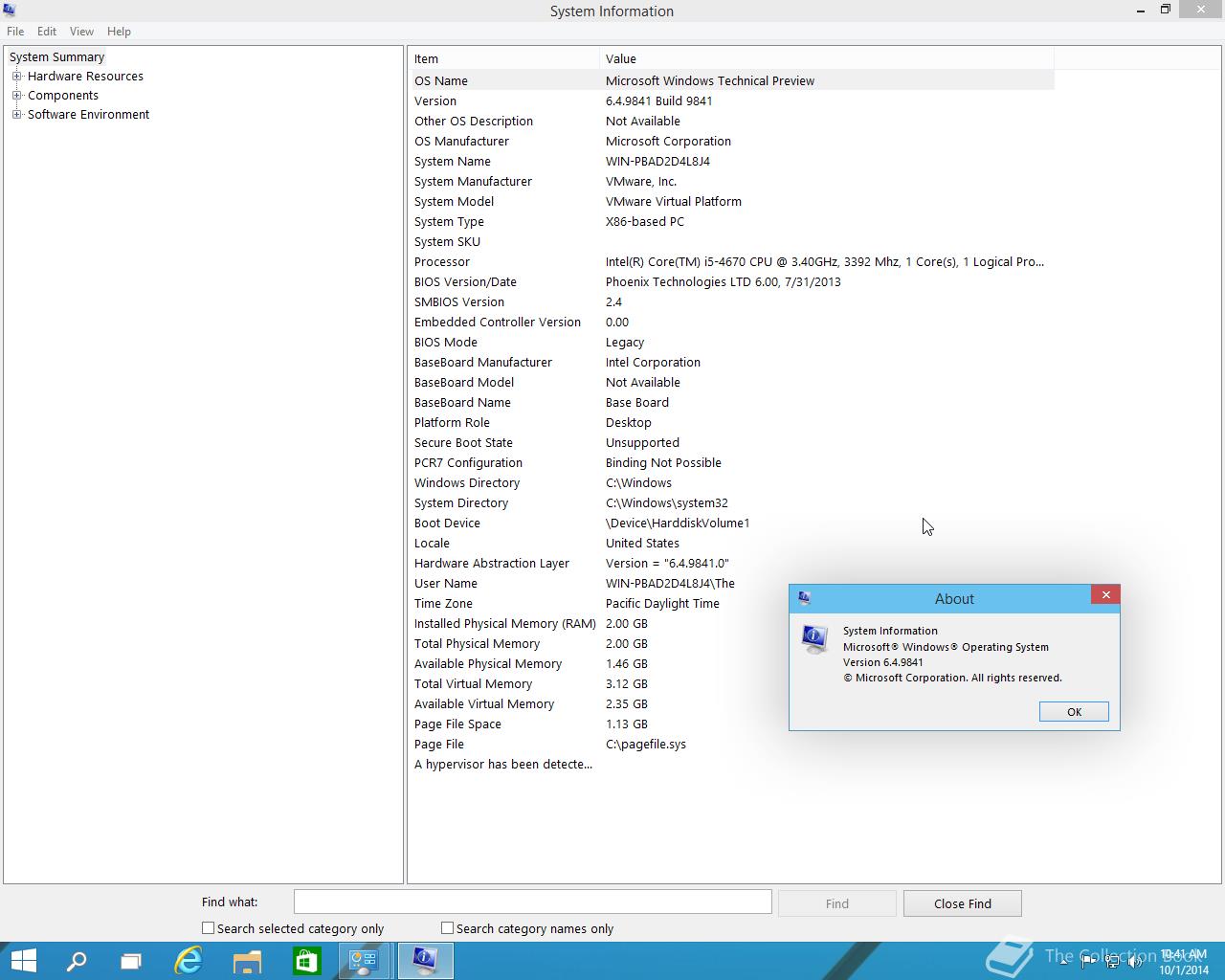Select the SMBIOS Version row
This screenshot has height=980, width=1225.
click(x=732, y=301)
